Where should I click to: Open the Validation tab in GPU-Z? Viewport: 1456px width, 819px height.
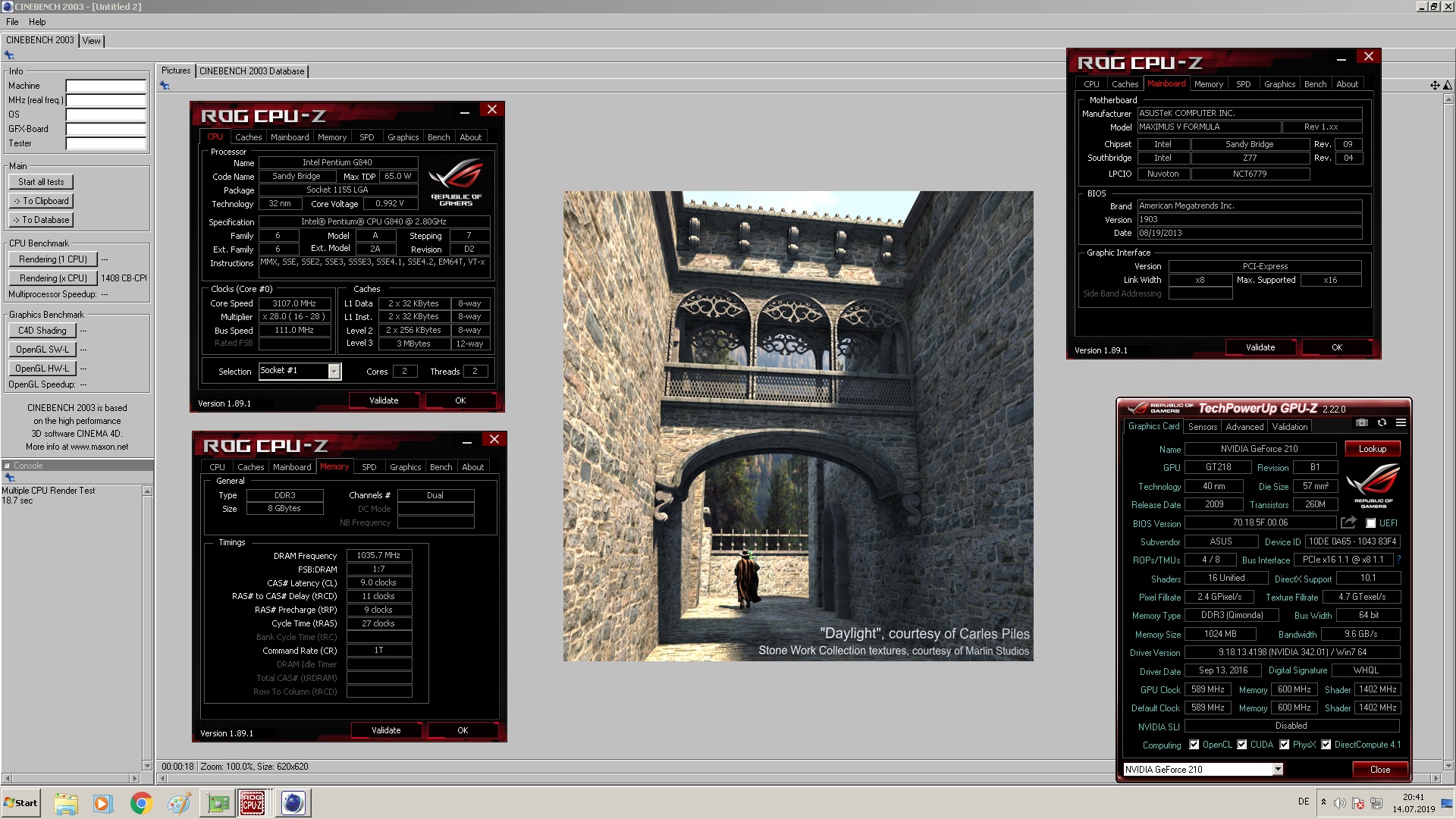(x=1289, y=427)
